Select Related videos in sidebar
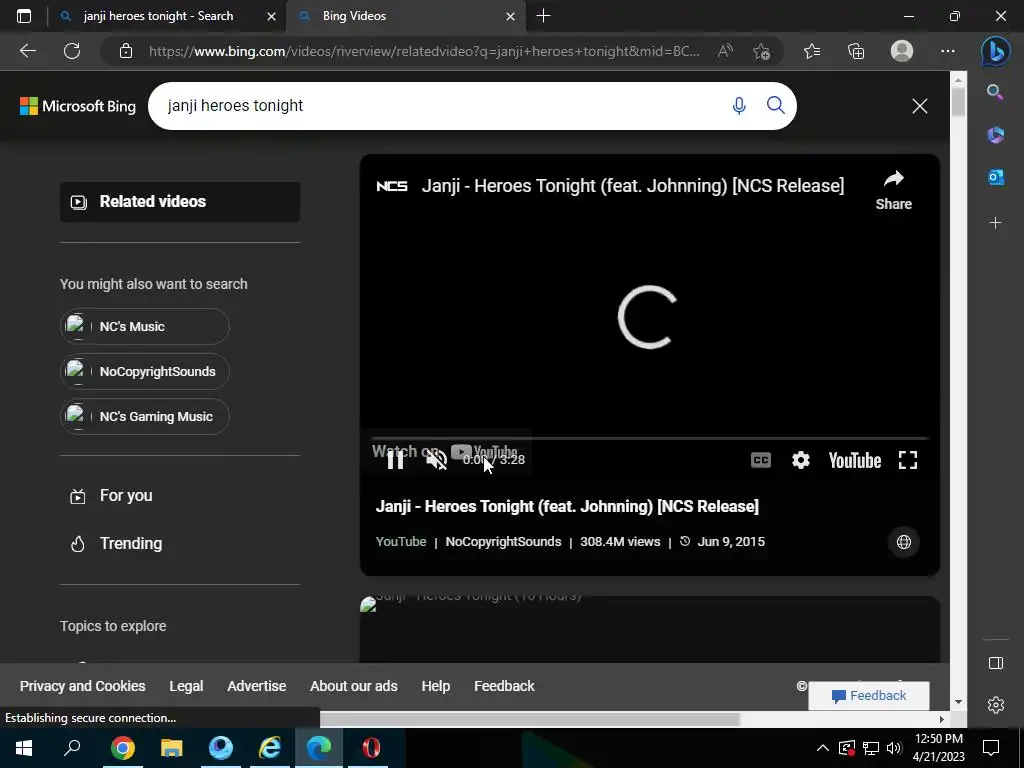The image size is (1024, 768). tap(180, 202)
